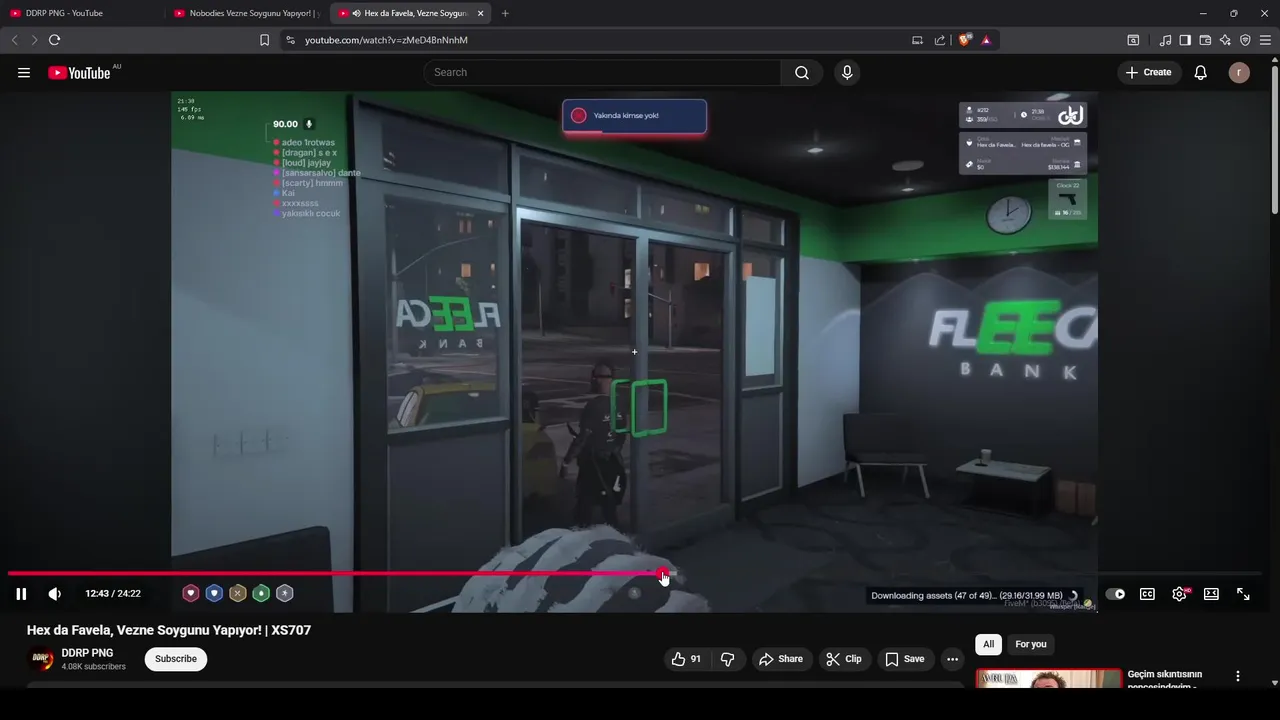Open Geçim sıkıntısının recommended video thumbnail
The width and height of the screenshot is (1280, 720).
click(1049, 679)
